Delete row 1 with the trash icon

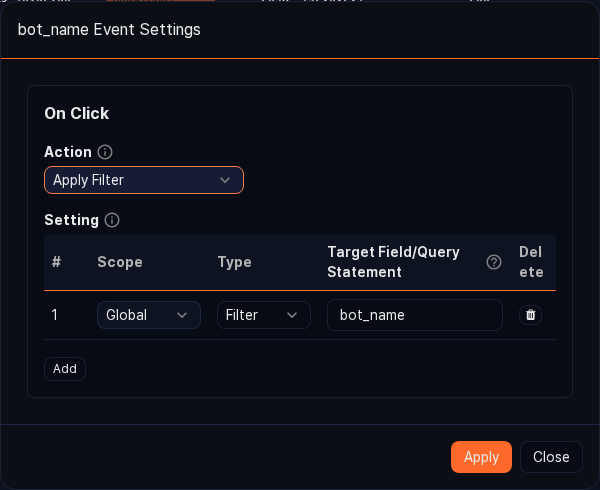tap(531, 315)
